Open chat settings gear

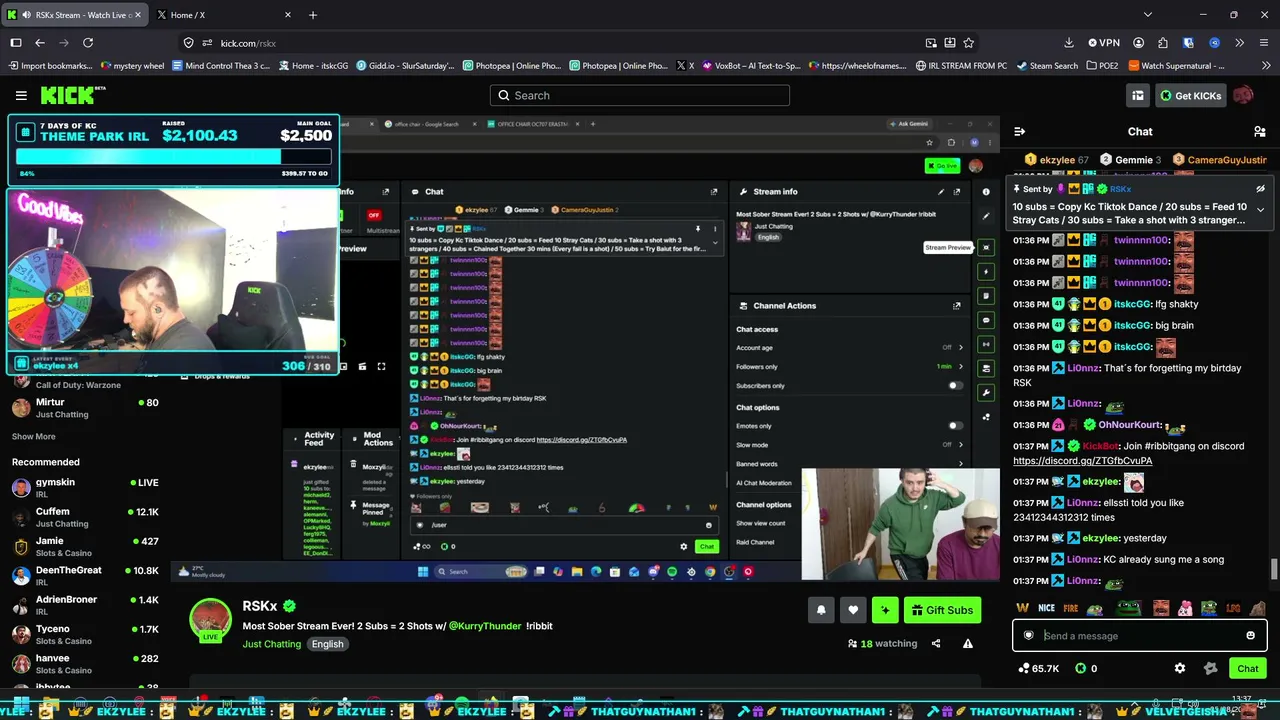[1180, 668]
